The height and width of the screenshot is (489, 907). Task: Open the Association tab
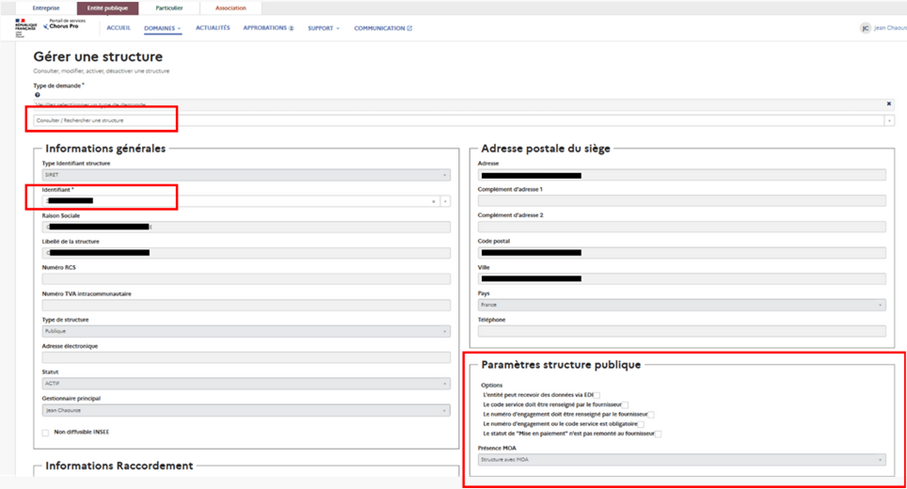point(230,8)
